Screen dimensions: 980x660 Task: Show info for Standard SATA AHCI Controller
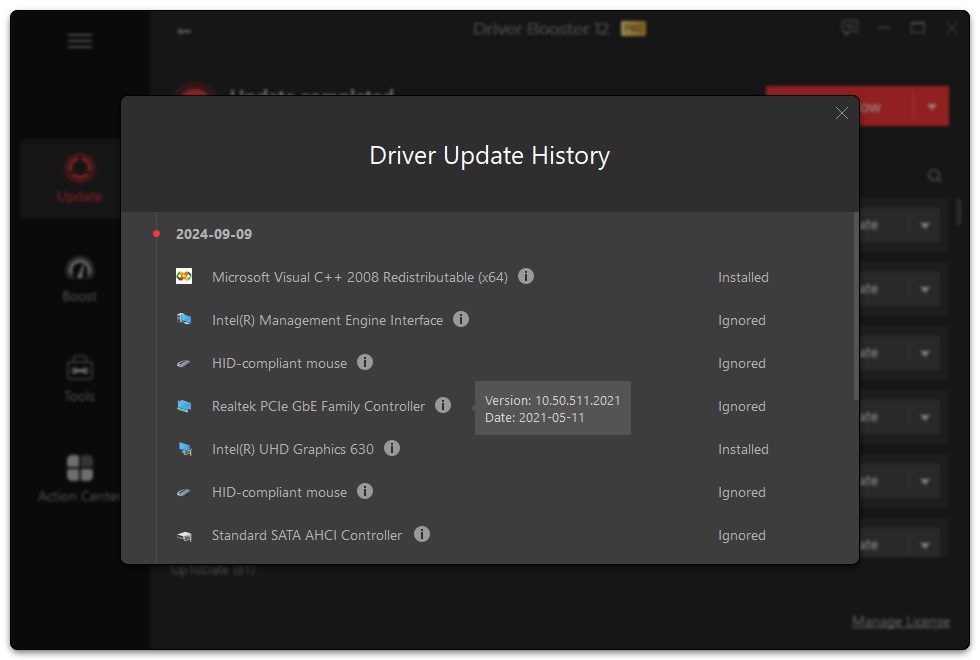coord(422,534)
